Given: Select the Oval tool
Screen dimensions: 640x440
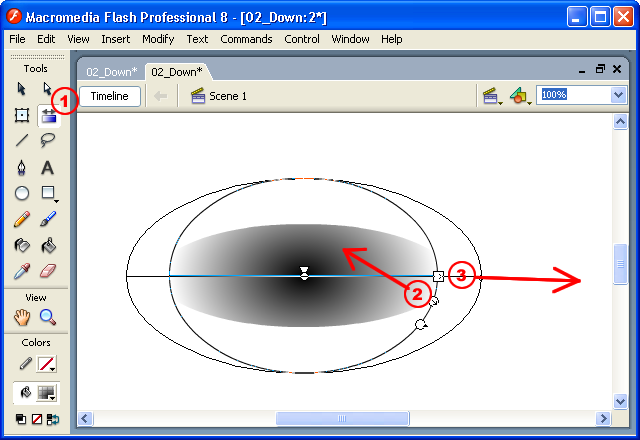Looking at the screenshot, I should pyautogui.click(x=22, y=193).
